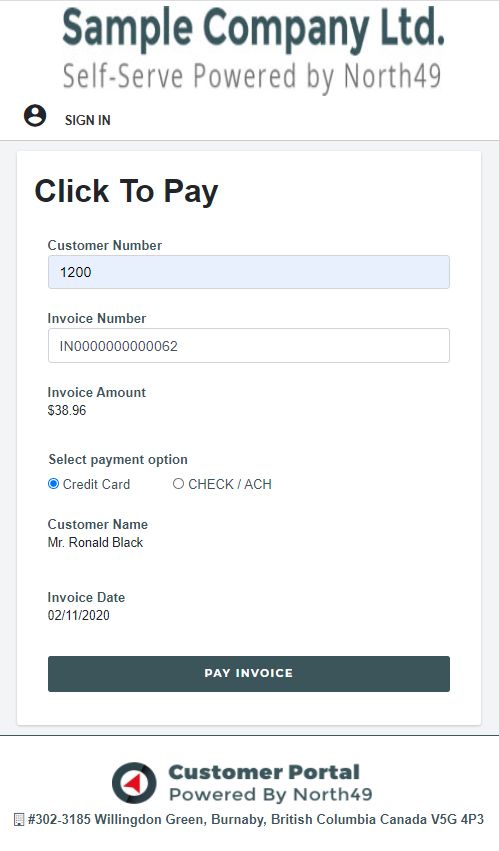Click the Willingdon Green address text
The image size is (499, 851).
[256, 820]
